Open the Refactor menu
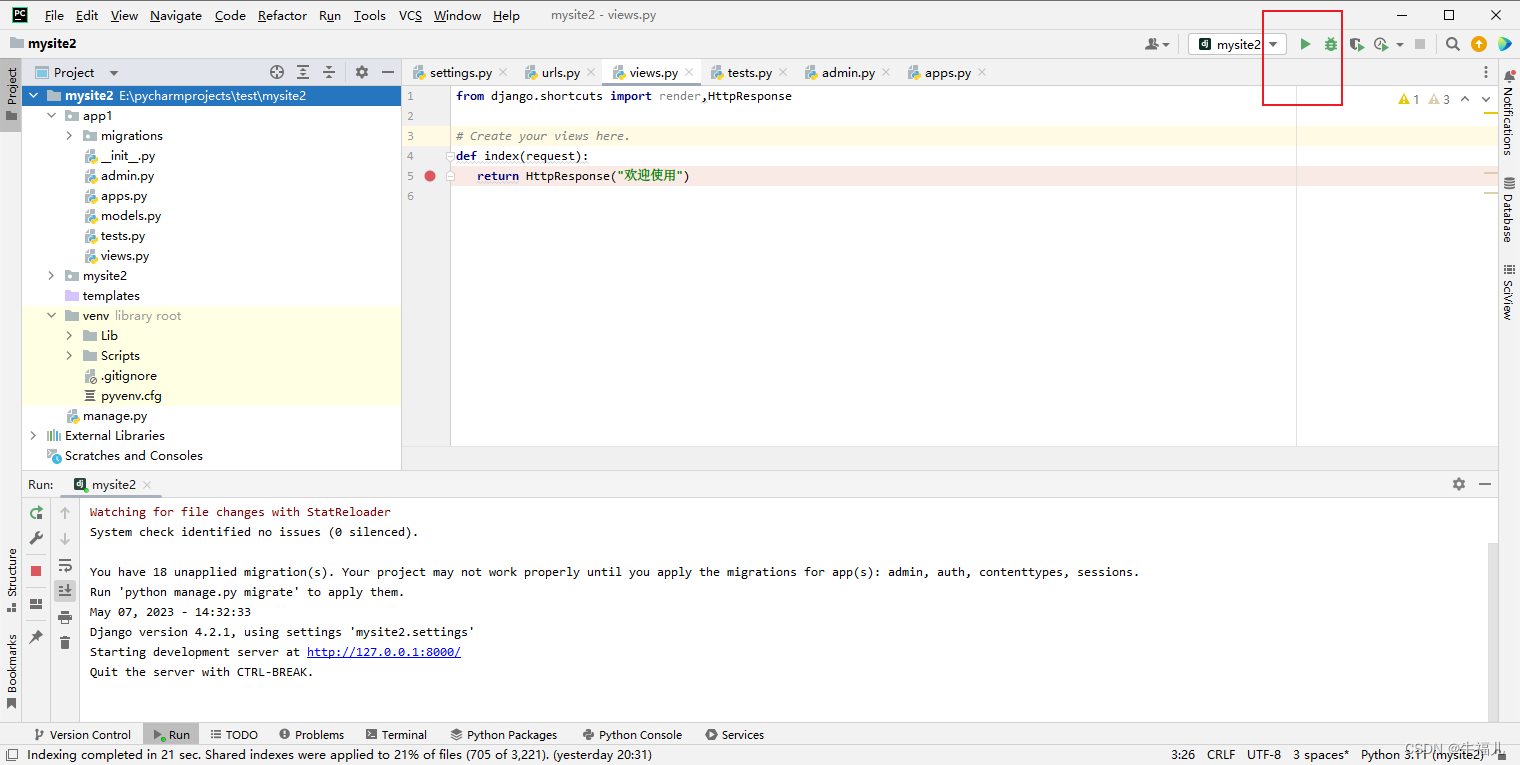1520x765 pixels. (x=282, y=15)
